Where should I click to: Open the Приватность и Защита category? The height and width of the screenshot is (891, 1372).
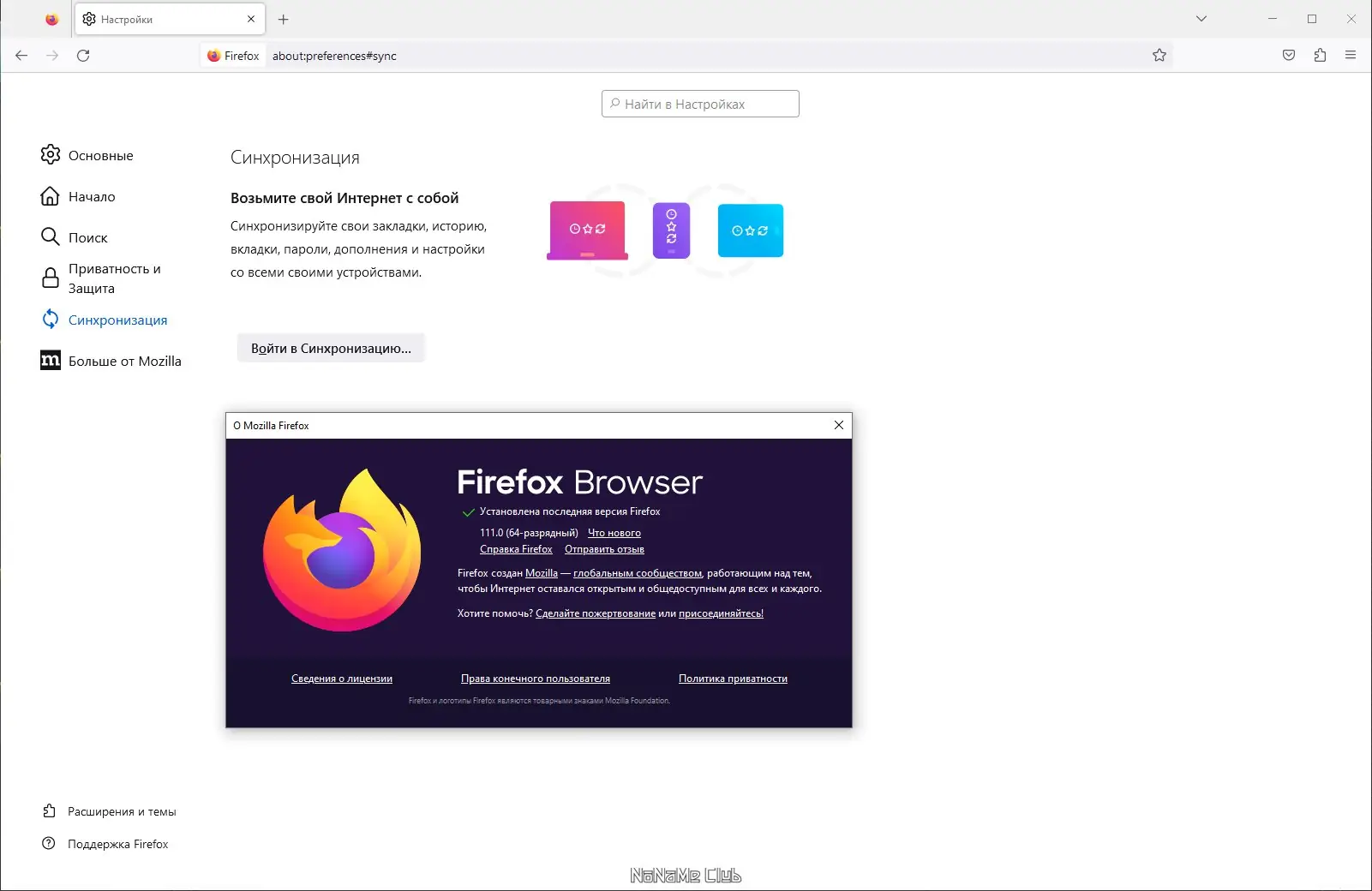113,278
